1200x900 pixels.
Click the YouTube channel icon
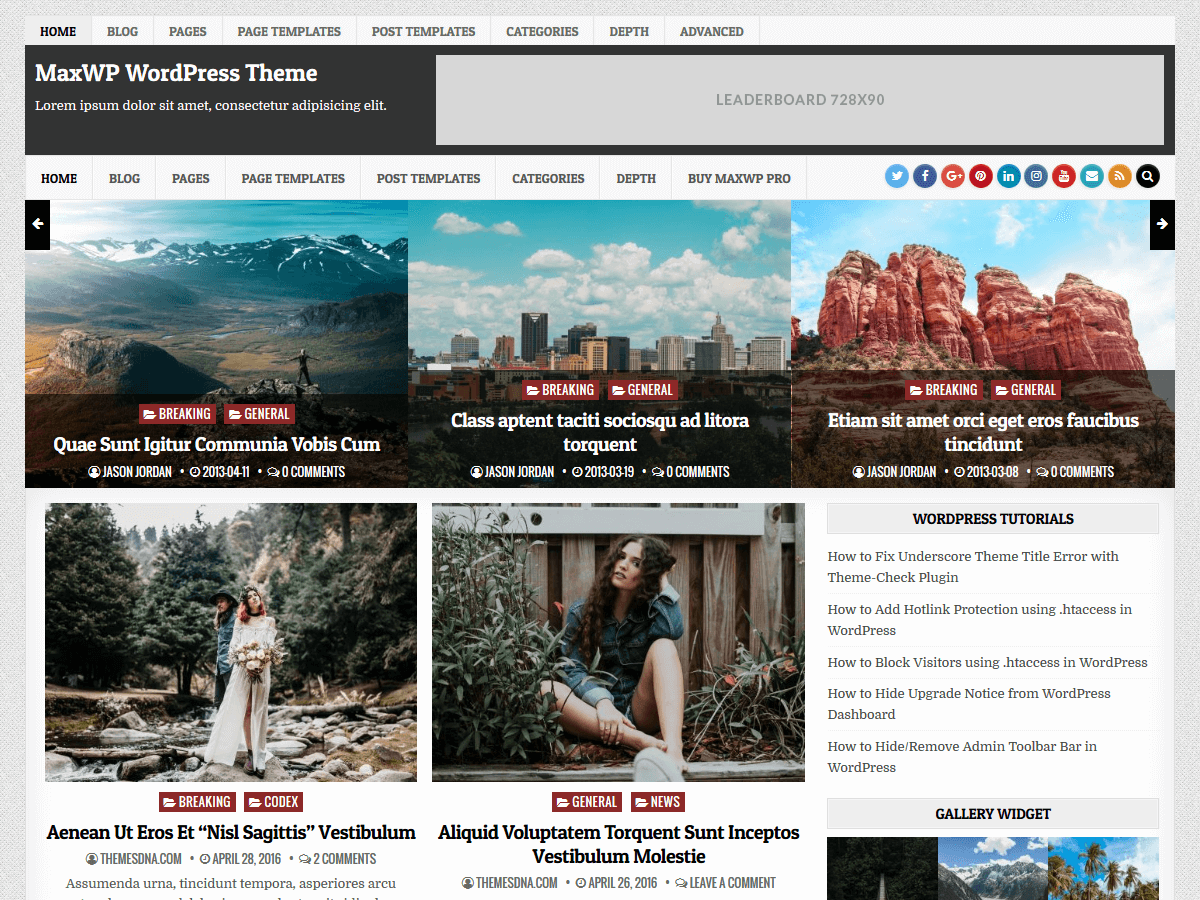click(x=1063, y=176)
